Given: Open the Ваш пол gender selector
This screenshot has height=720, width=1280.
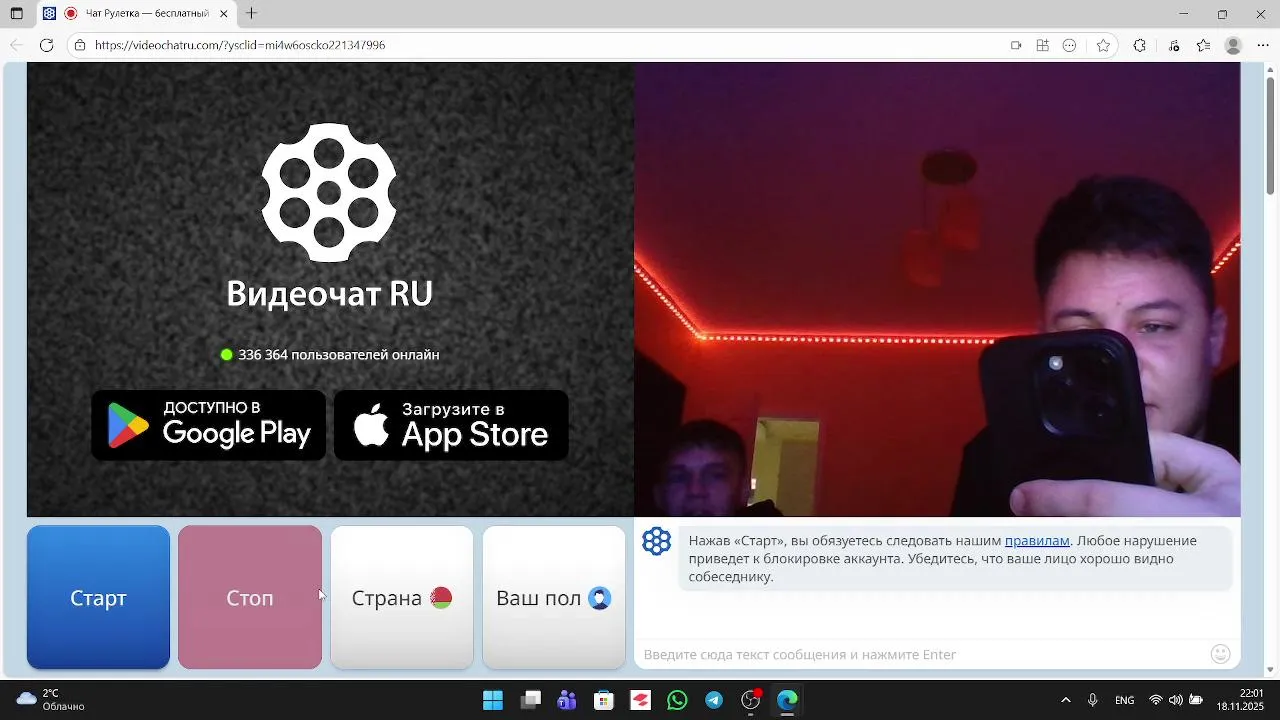Looking at the screenshot, I should [x=554, y=598].
